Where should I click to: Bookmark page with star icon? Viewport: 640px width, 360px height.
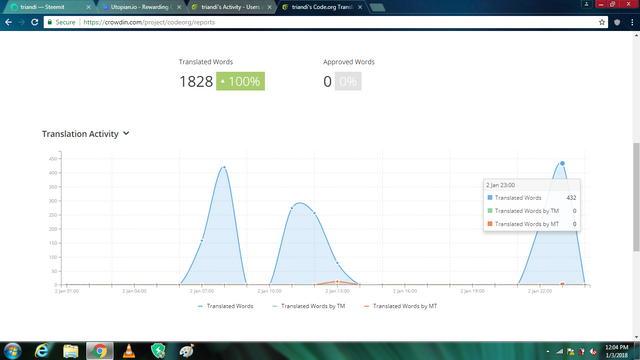click(602, 22)
